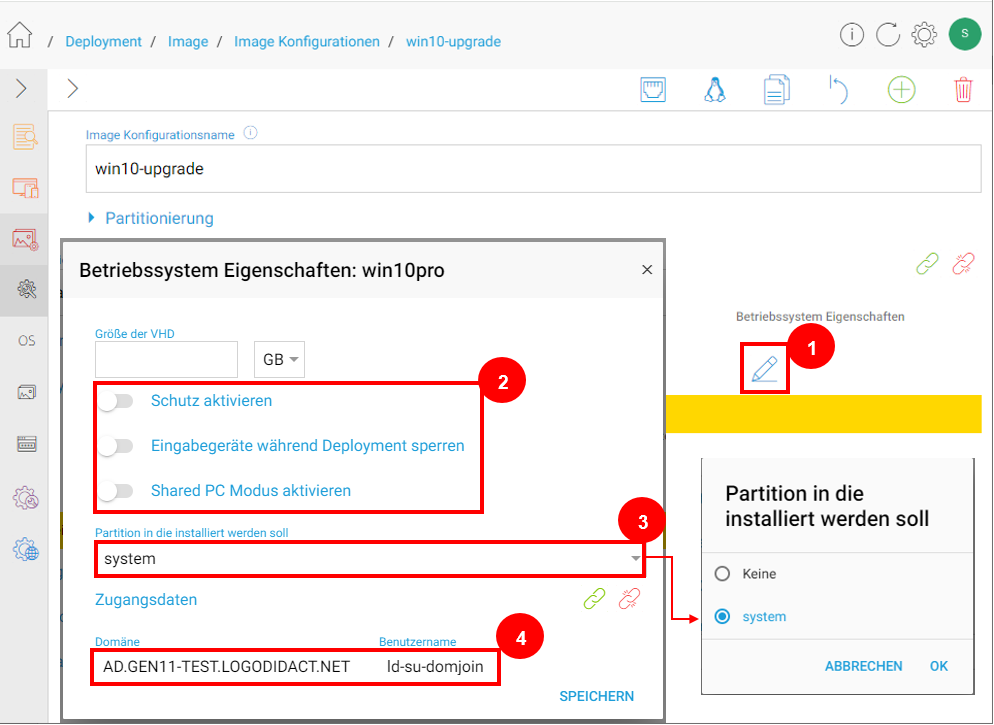Open image deployment sidebar icon
Screen dimensions: 994x725
(25, 239)
